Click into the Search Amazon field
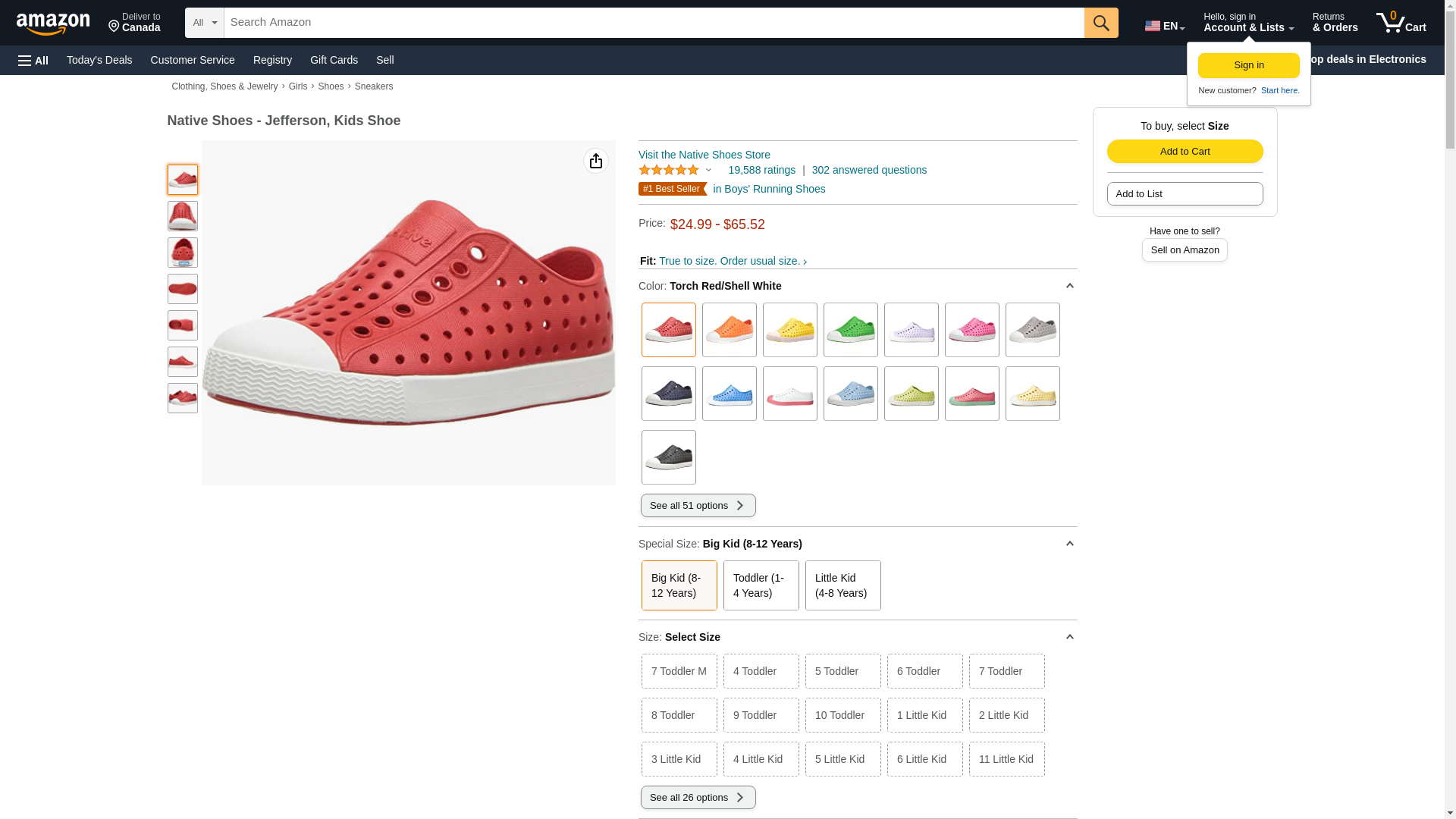The width and height of the screenshot is (1456, 819). (654, 23)
